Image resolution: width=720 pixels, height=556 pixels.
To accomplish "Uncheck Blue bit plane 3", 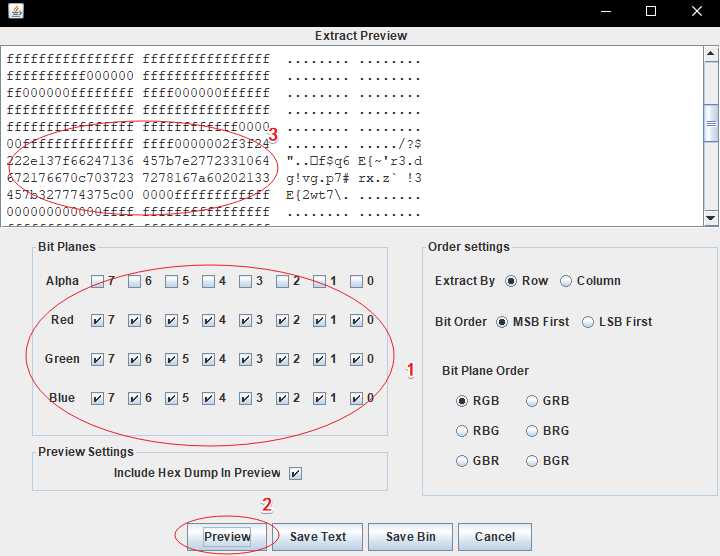I will pyautogui.click(x=245, y=398).
